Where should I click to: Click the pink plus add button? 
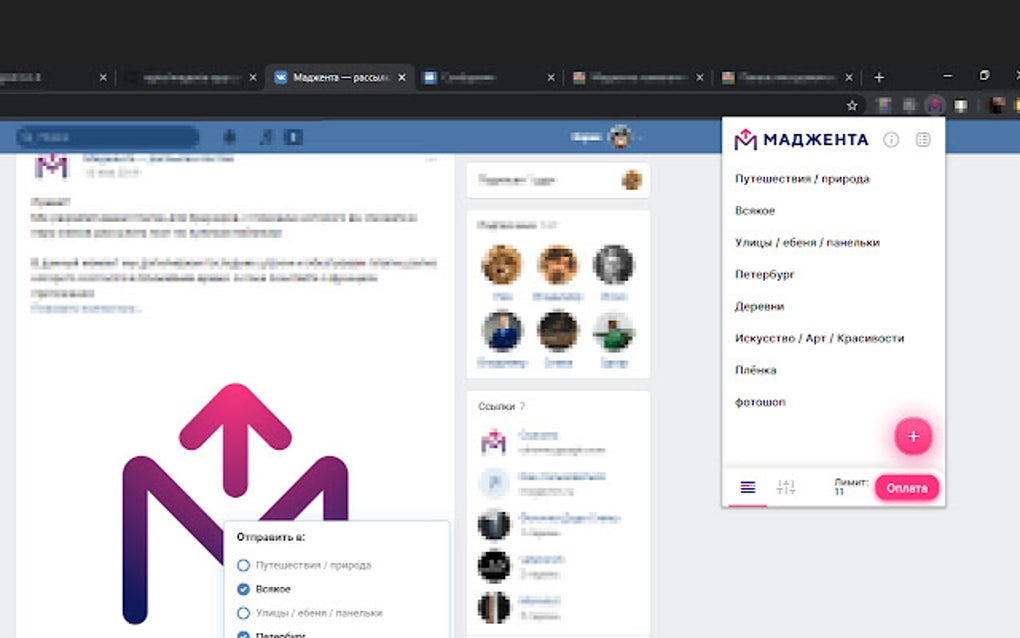click(913, 436)
